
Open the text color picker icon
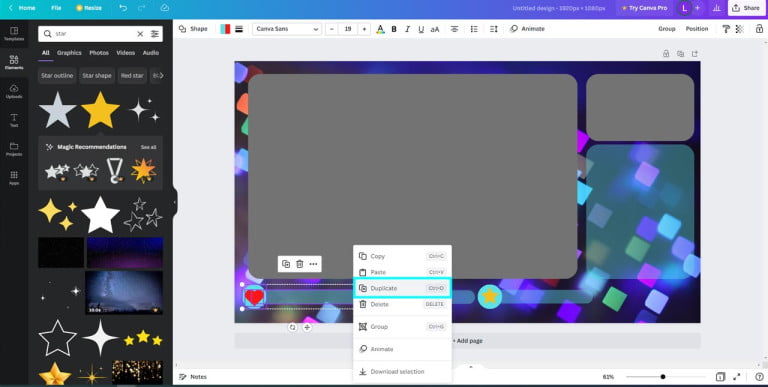[380, 29]
